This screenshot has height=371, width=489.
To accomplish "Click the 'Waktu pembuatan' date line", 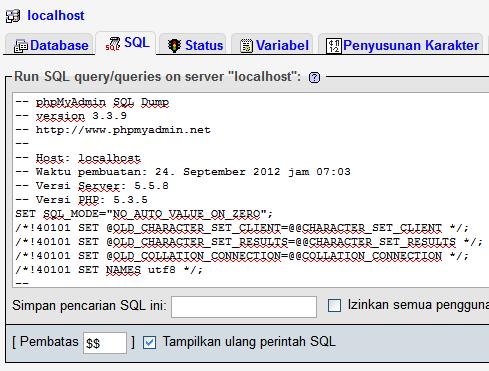I will tap(183, 172).
